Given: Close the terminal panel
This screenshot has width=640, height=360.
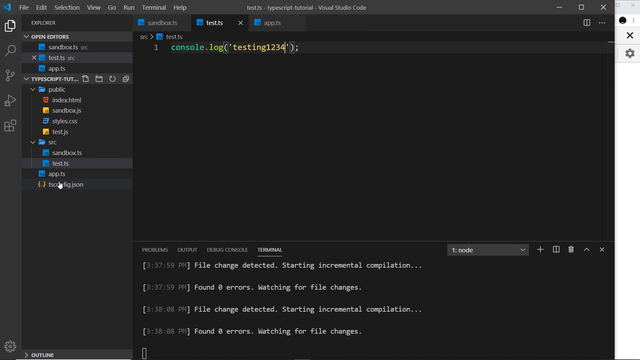Looking at the screenshot, I should (602, 249).
